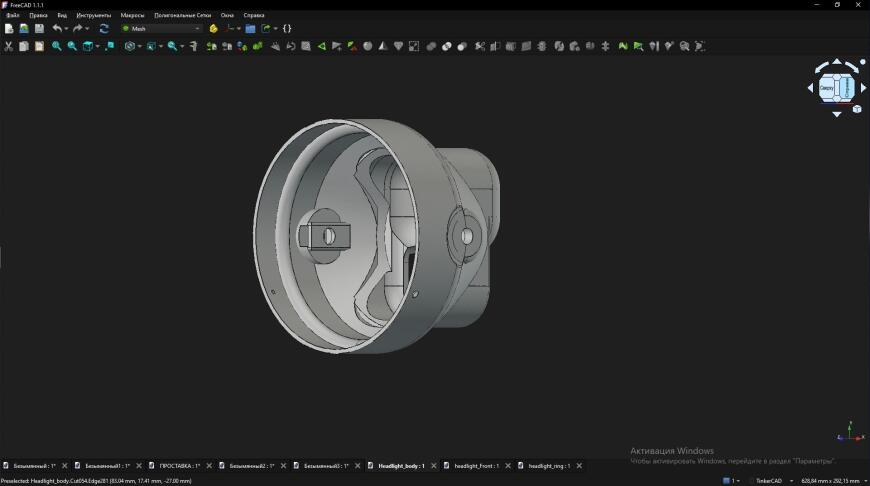
Task: Click the Paste clipboard icon
Action: coord(39,46)
